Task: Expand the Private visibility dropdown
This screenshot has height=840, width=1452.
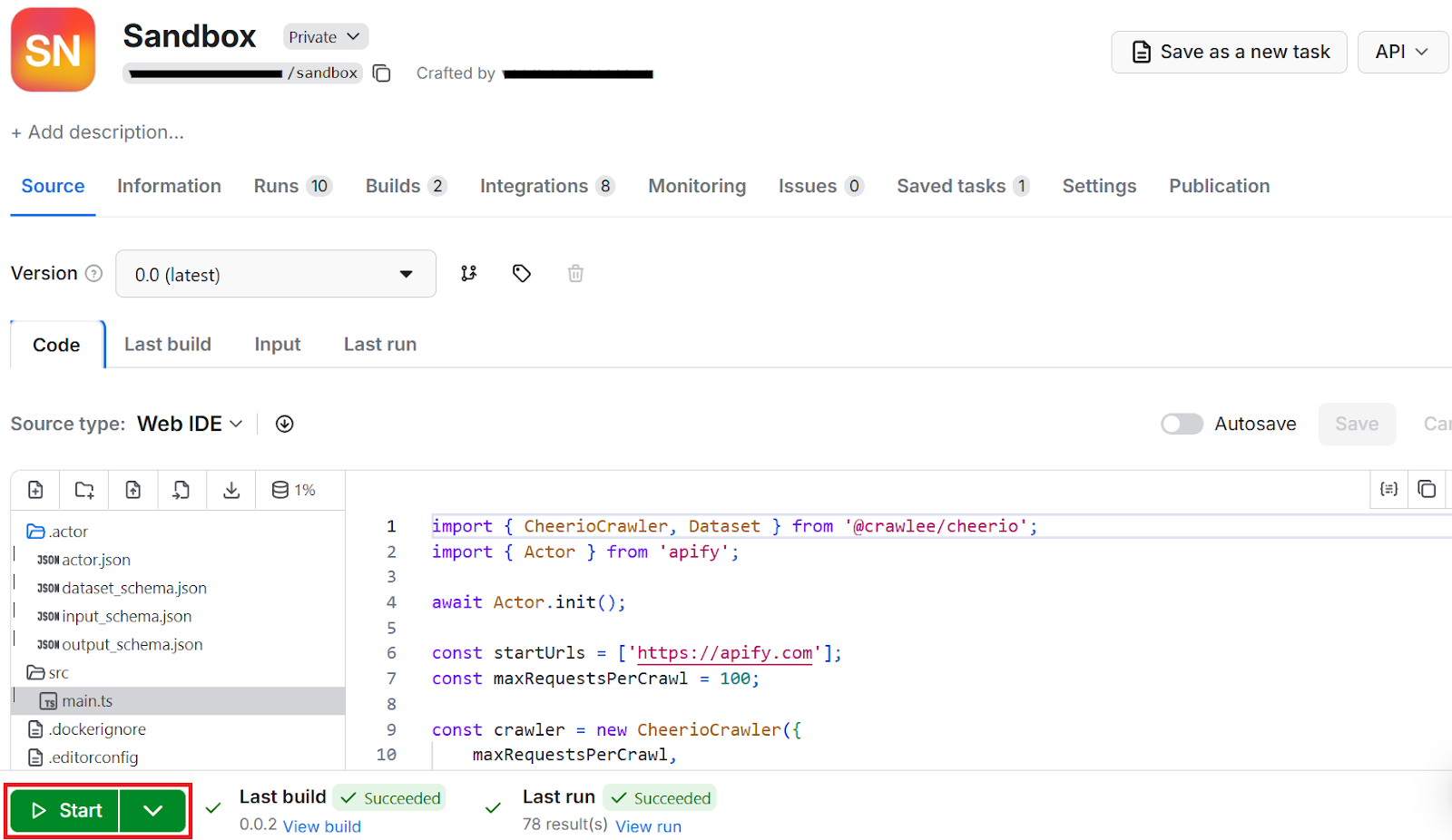Action: coord(325,37)
